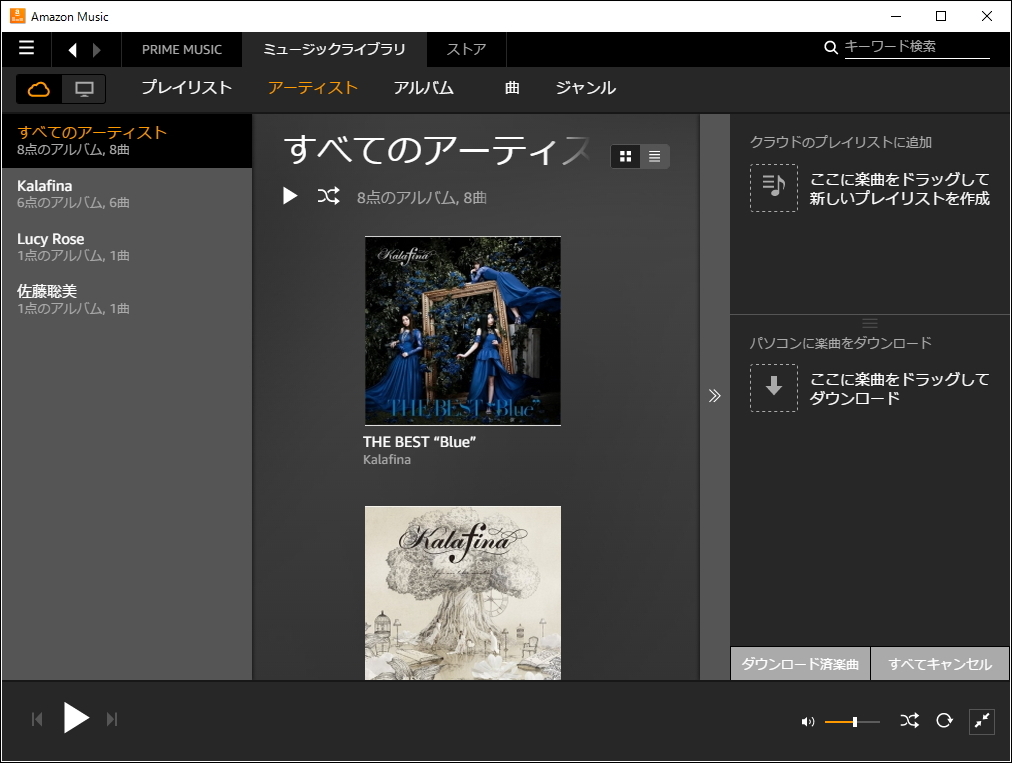Skip to the next track
This screenshot has height=763, width=1012.
click(x=112, y=719)
